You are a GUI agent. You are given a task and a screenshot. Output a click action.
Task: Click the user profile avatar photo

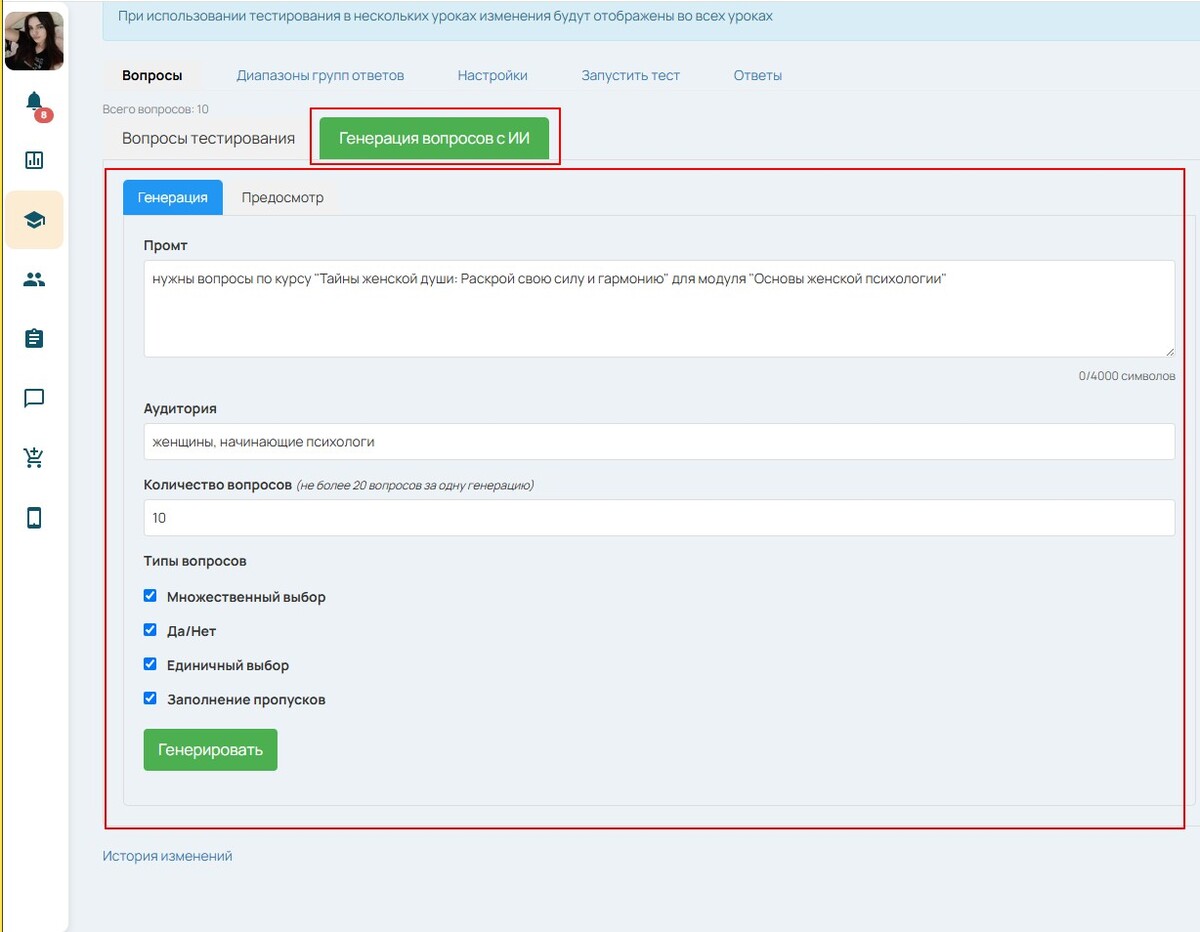click(x=34, y=40)
